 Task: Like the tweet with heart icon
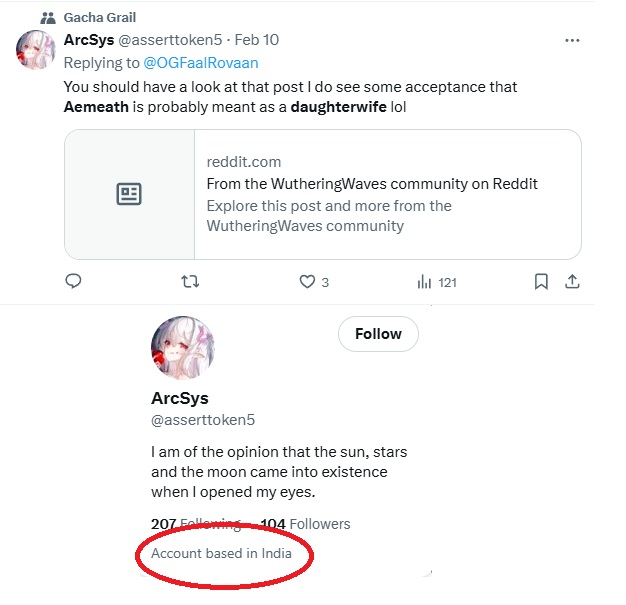(307, 282)
